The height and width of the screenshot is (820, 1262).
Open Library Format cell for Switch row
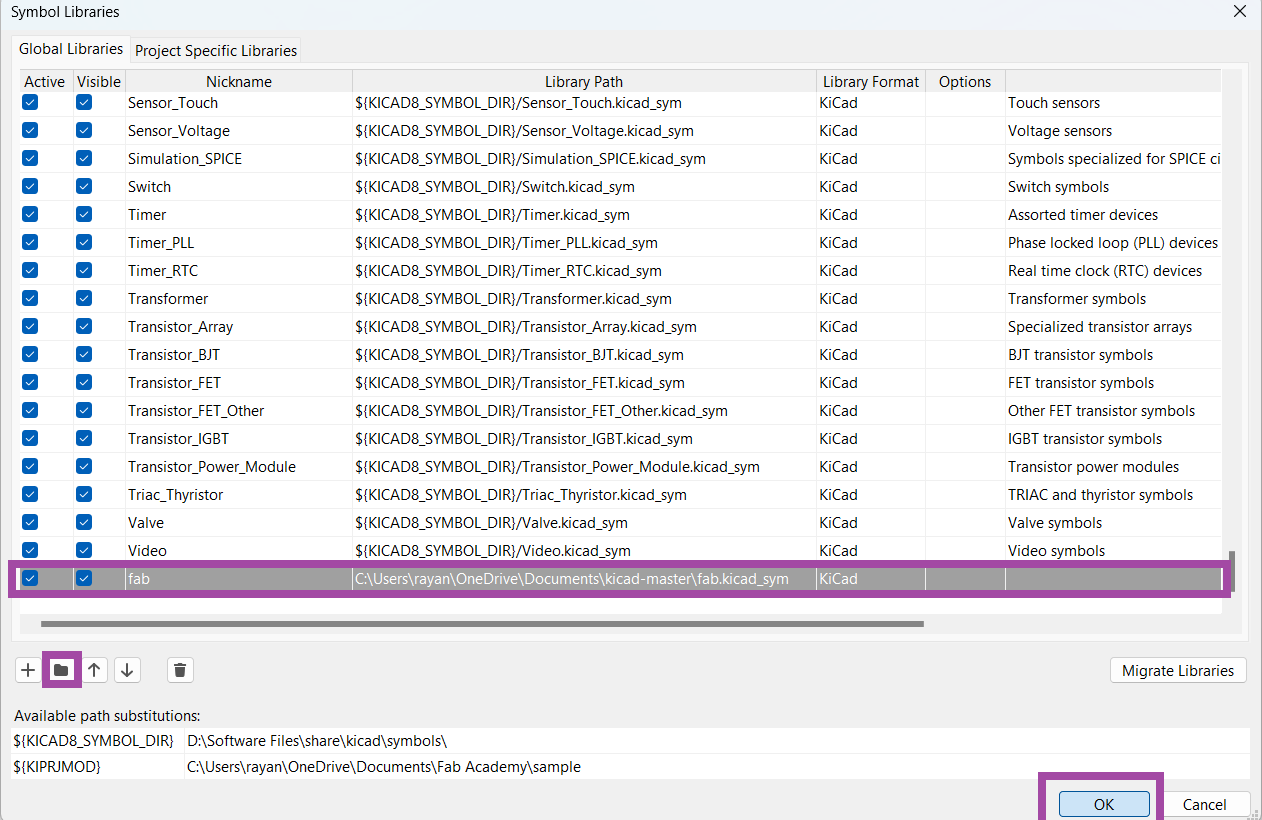click(x=870, y=187)
